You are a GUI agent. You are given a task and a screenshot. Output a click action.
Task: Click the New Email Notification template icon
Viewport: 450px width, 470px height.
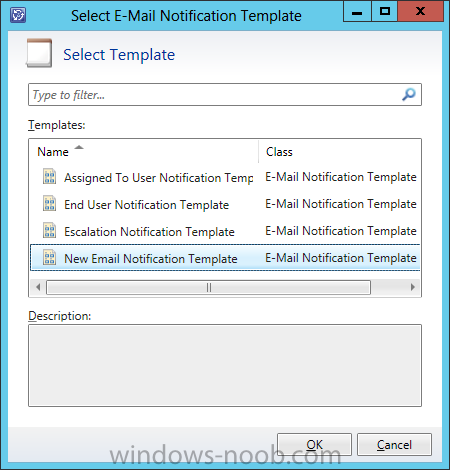click(50, 257)
